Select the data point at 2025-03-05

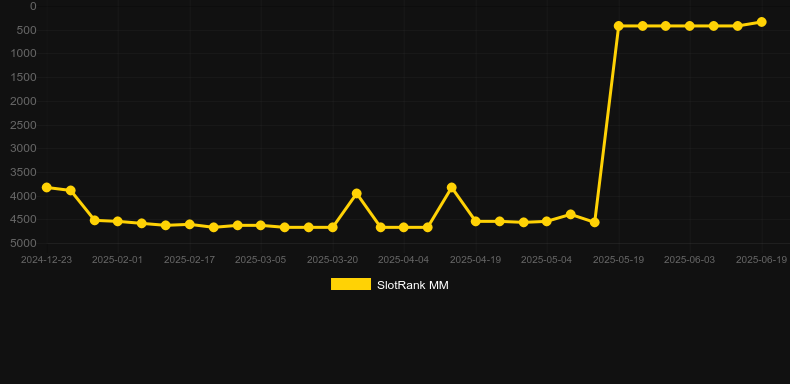pyautogui.click(x=260, y=225)
